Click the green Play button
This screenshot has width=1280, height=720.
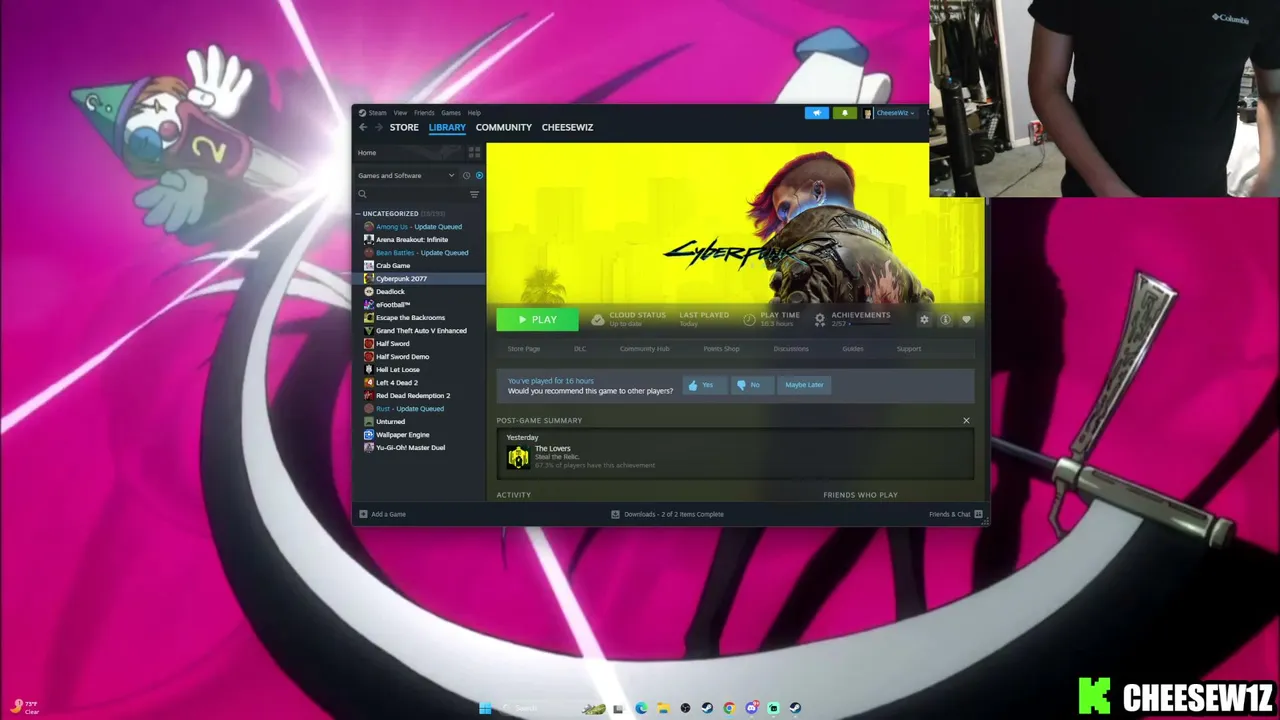pos(537,320)
